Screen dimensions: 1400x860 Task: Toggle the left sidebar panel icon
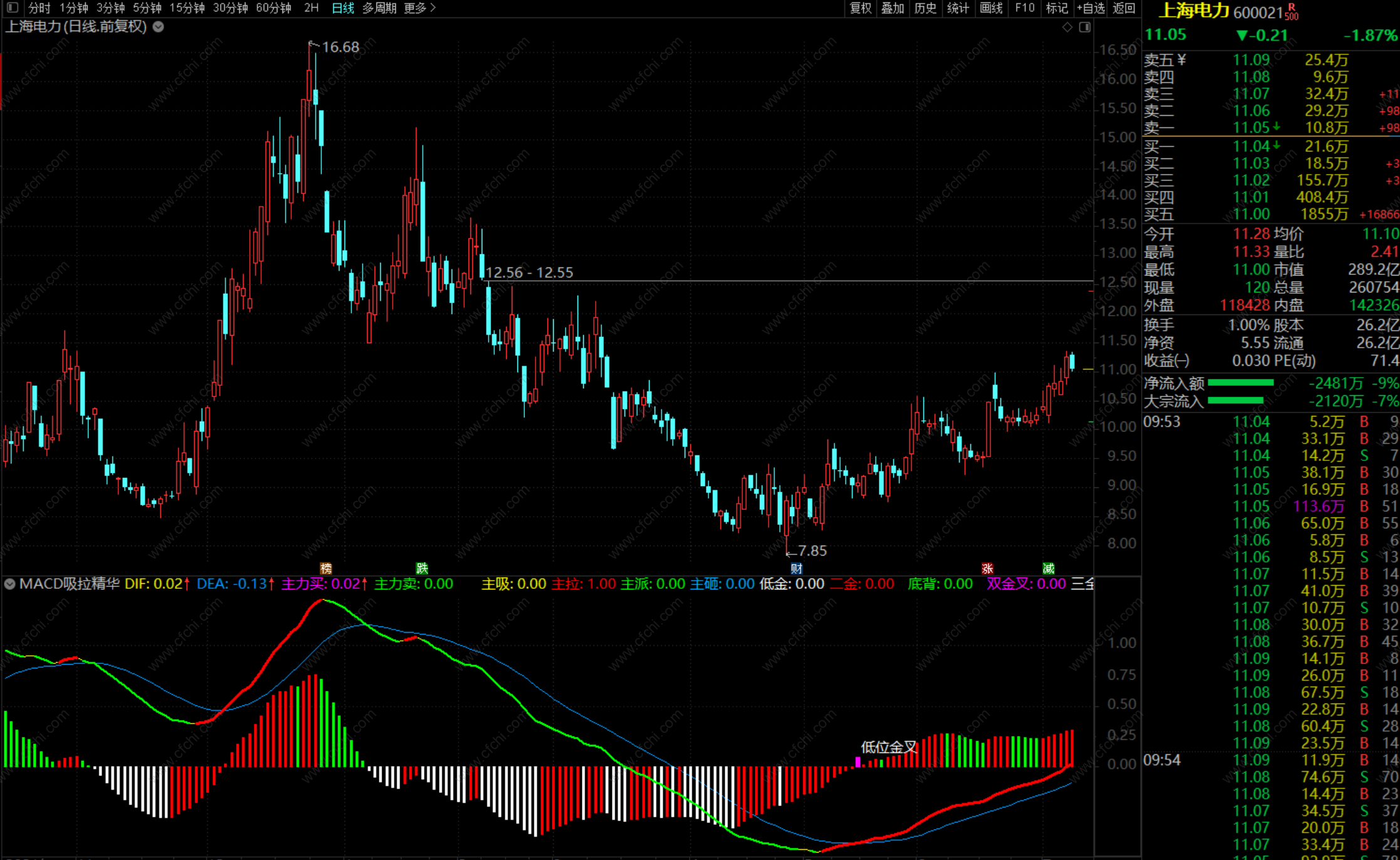13,8
